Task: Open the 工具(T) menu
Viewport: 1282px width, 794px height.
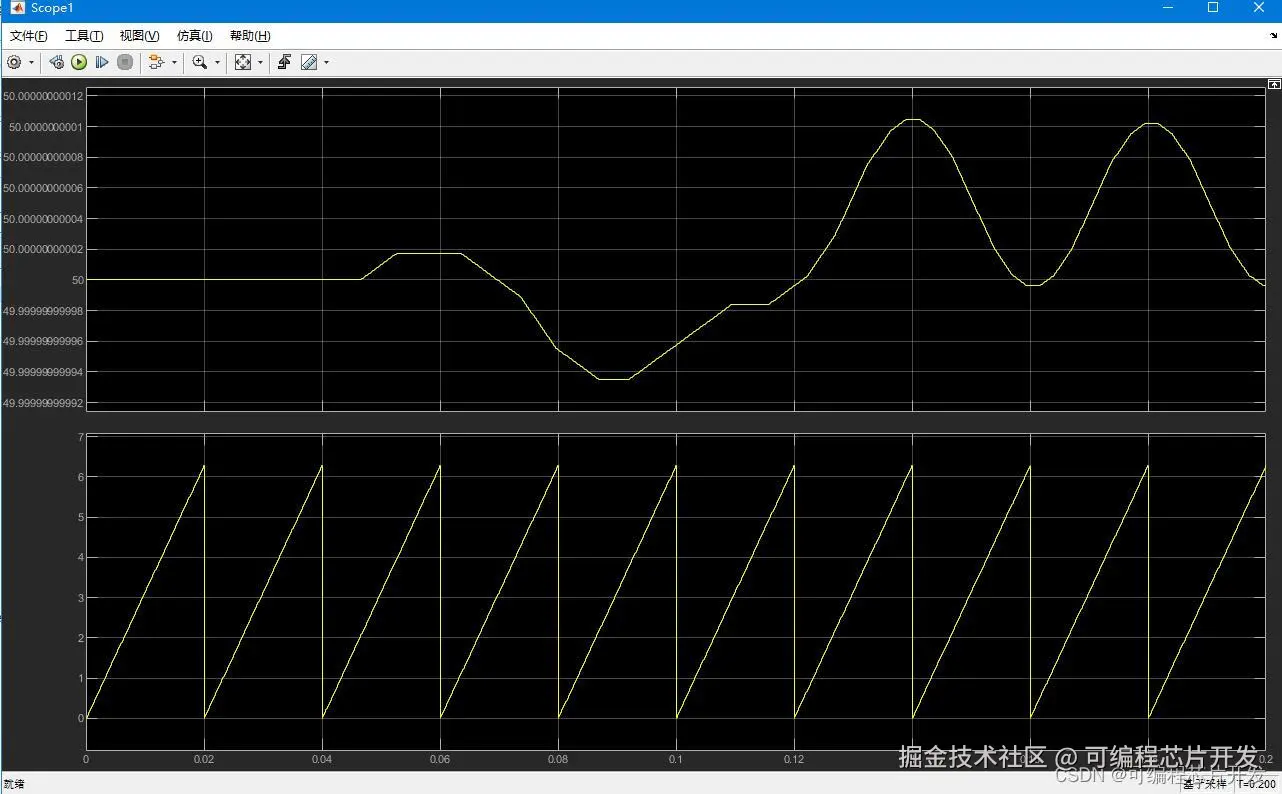Action: [x=84, y=36]
